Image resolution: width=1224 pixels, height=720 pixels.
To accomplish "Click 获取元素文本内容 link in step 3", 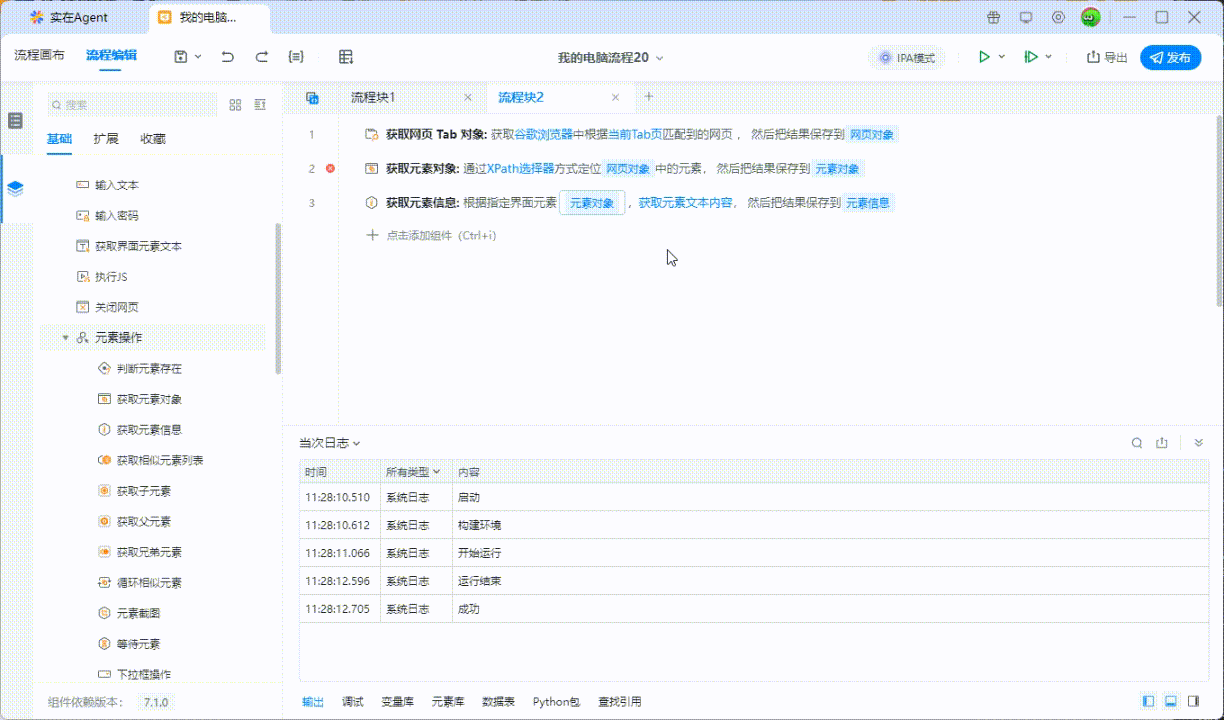I will click(x=687, y=203).
